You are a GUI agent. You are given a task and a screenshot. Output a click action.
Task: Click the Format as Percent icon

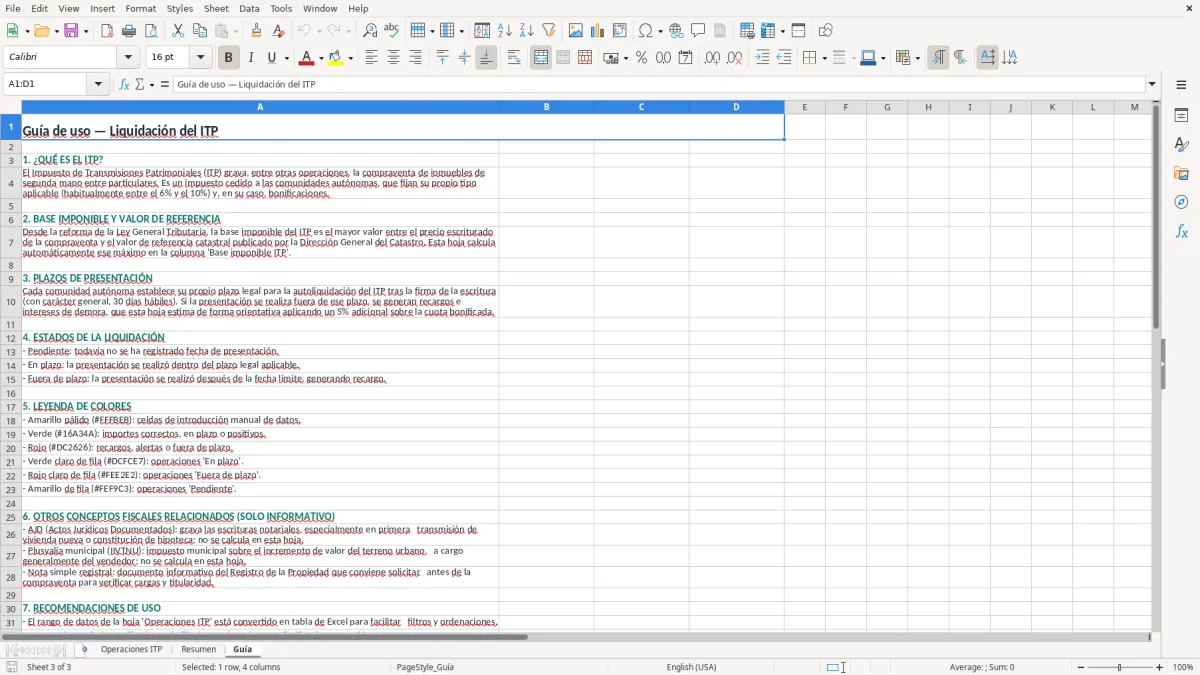tap(641, 58)
